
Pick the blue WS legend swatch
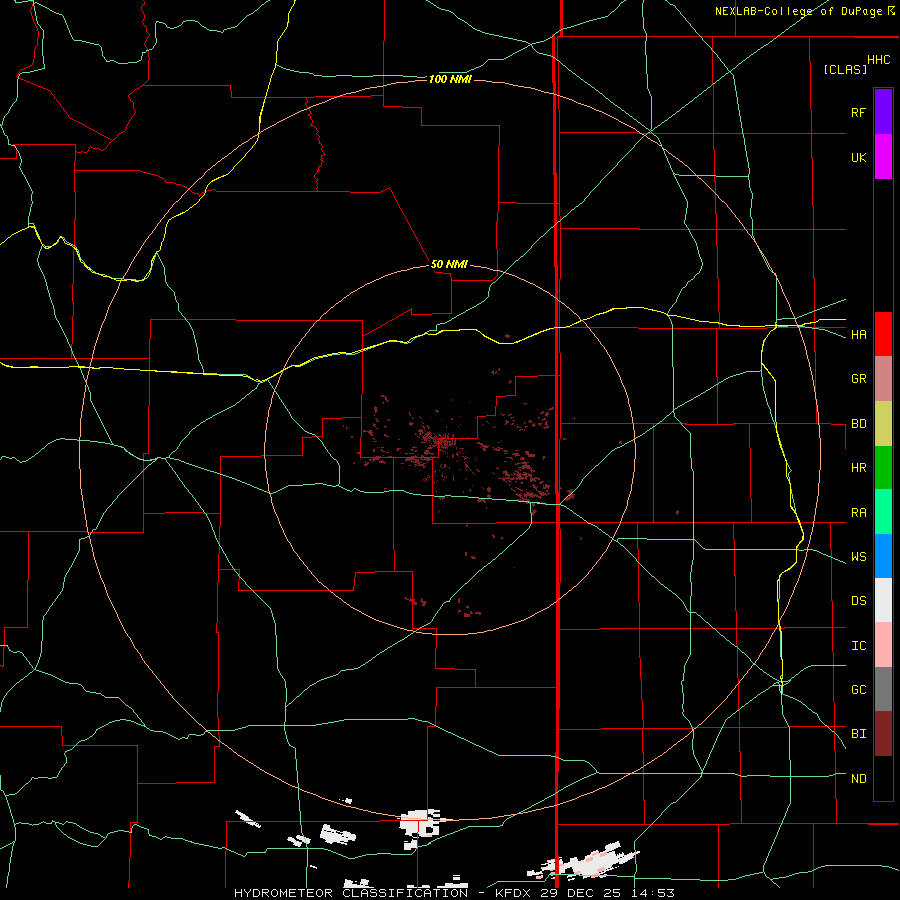(883, 556)
